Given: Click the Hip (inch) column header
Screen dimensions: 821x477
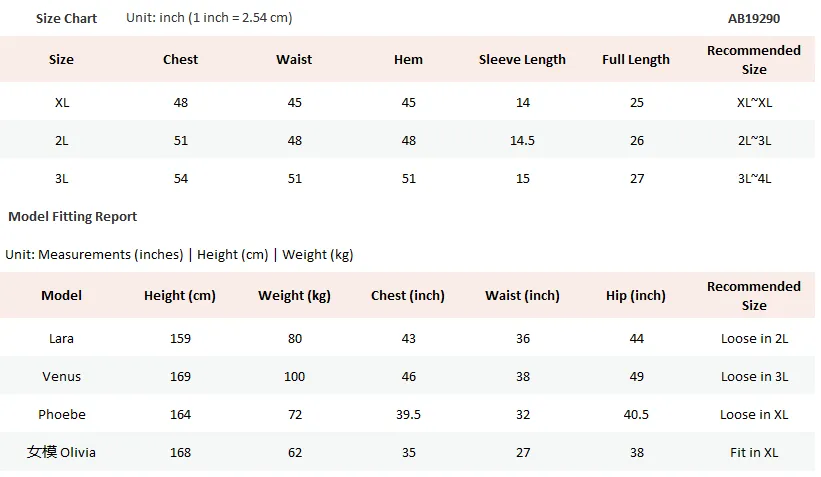Looking at the screenshot, I should click(636, 296).
